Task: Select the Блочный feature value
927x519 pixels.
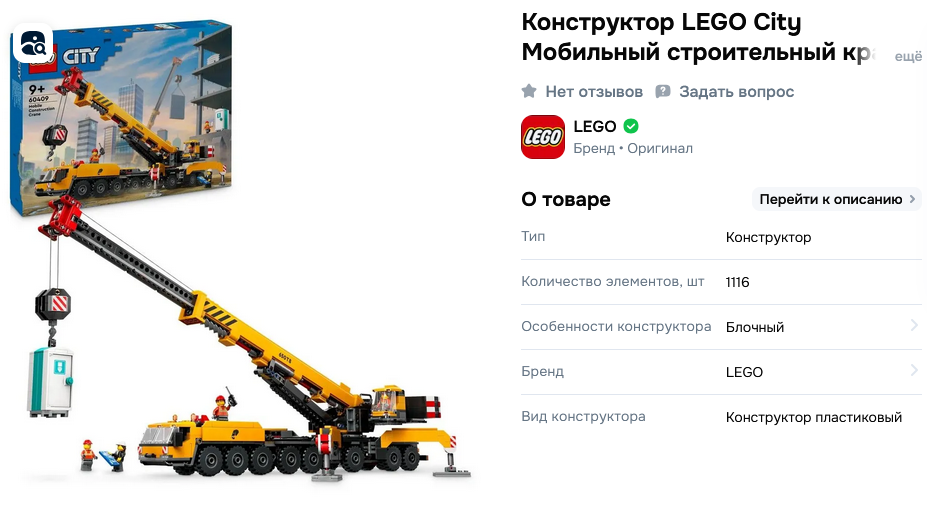Action: tap(754, 327)
